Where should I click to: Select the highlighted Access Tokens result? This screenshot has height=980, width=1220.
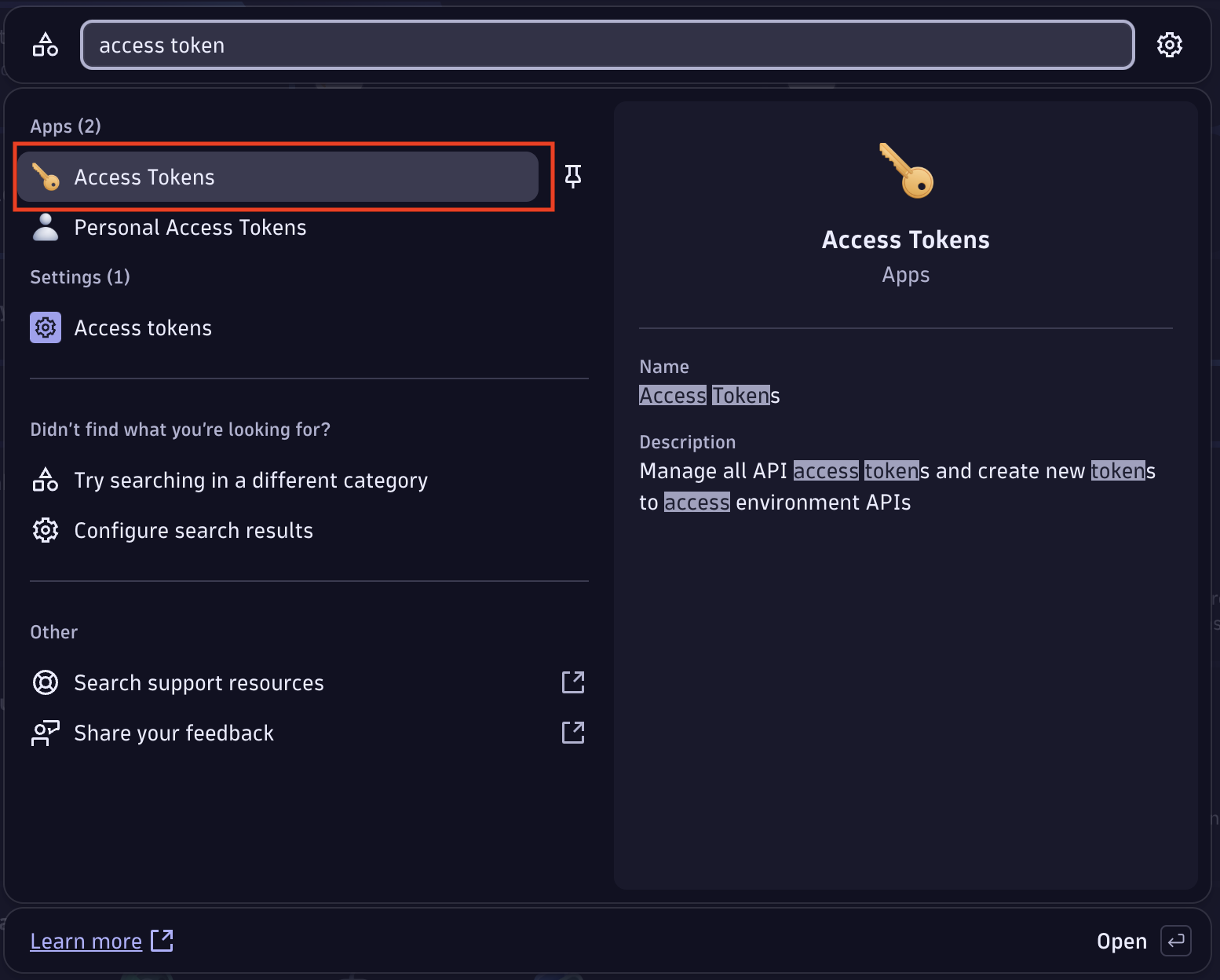pos(278,177)
